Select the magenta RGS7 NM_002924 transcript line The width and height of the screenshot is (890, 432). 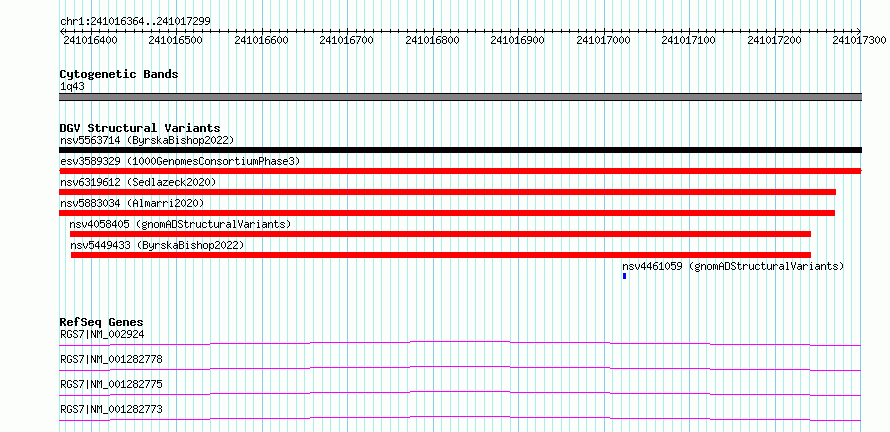(460, 343)
